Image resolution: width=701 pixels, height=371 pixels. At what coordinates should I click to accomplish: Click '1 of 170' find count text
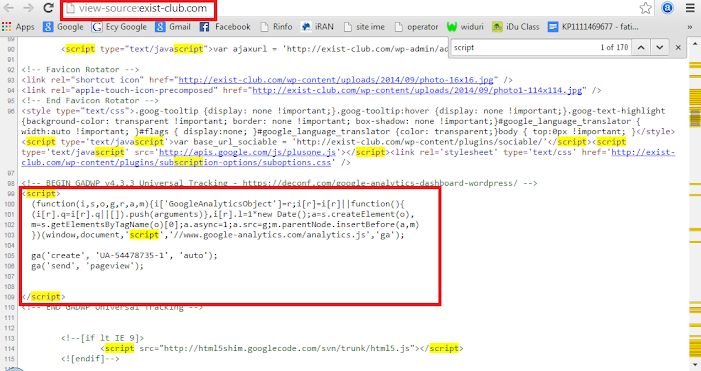[x=614, y=47]
